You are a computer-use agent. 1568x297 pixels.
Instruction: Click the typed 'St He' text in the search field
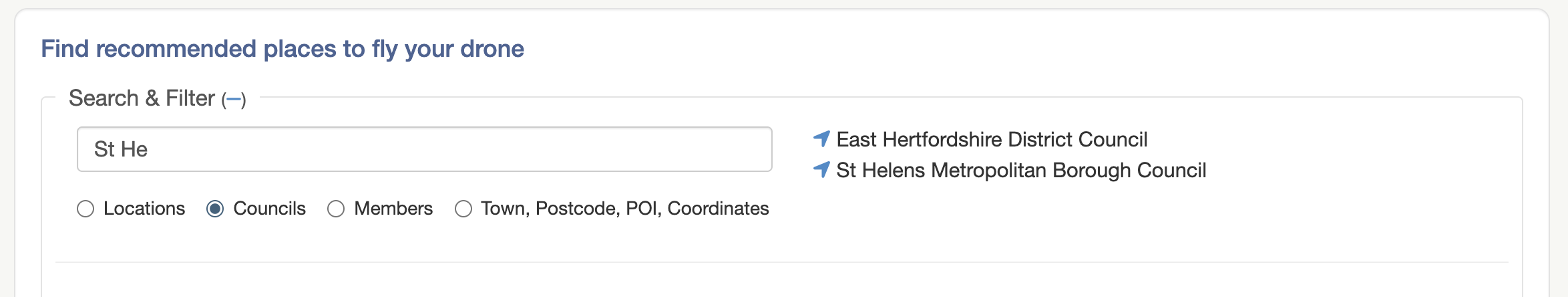pyautogui.click(x=121, y=149)
